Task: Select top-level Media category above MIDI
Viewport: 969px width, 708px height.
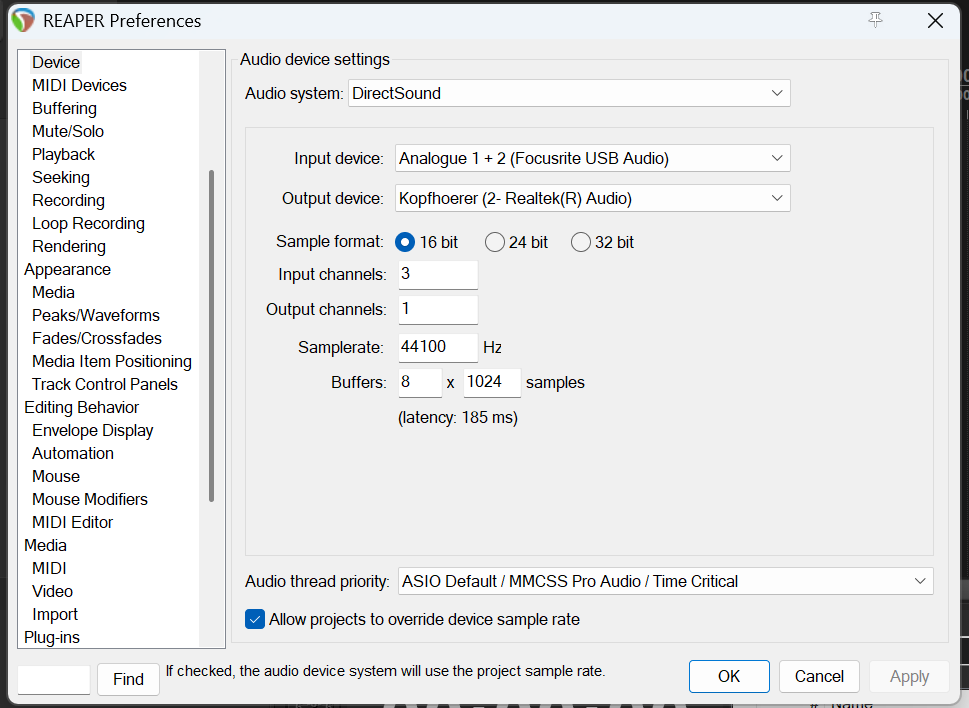Action: click(45, 545)
